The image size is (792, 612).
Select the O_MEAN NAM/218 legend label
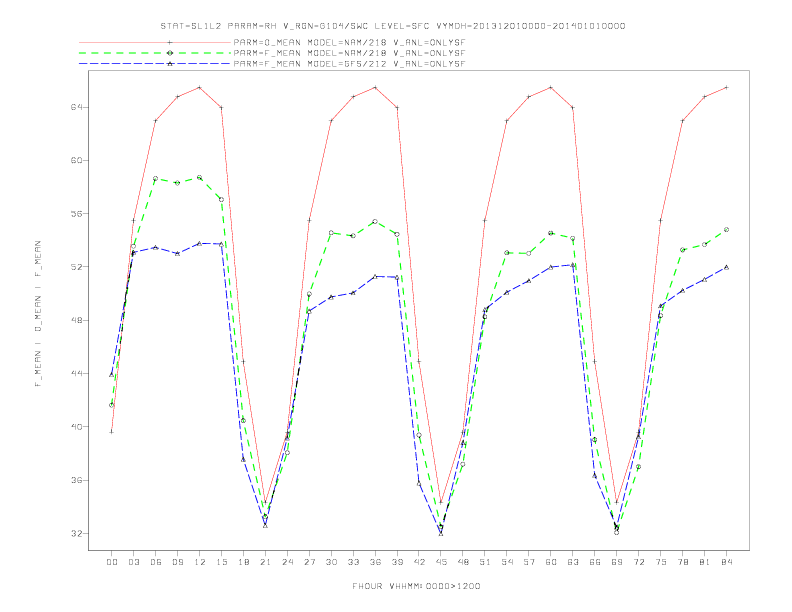click(x=349, y=43)
